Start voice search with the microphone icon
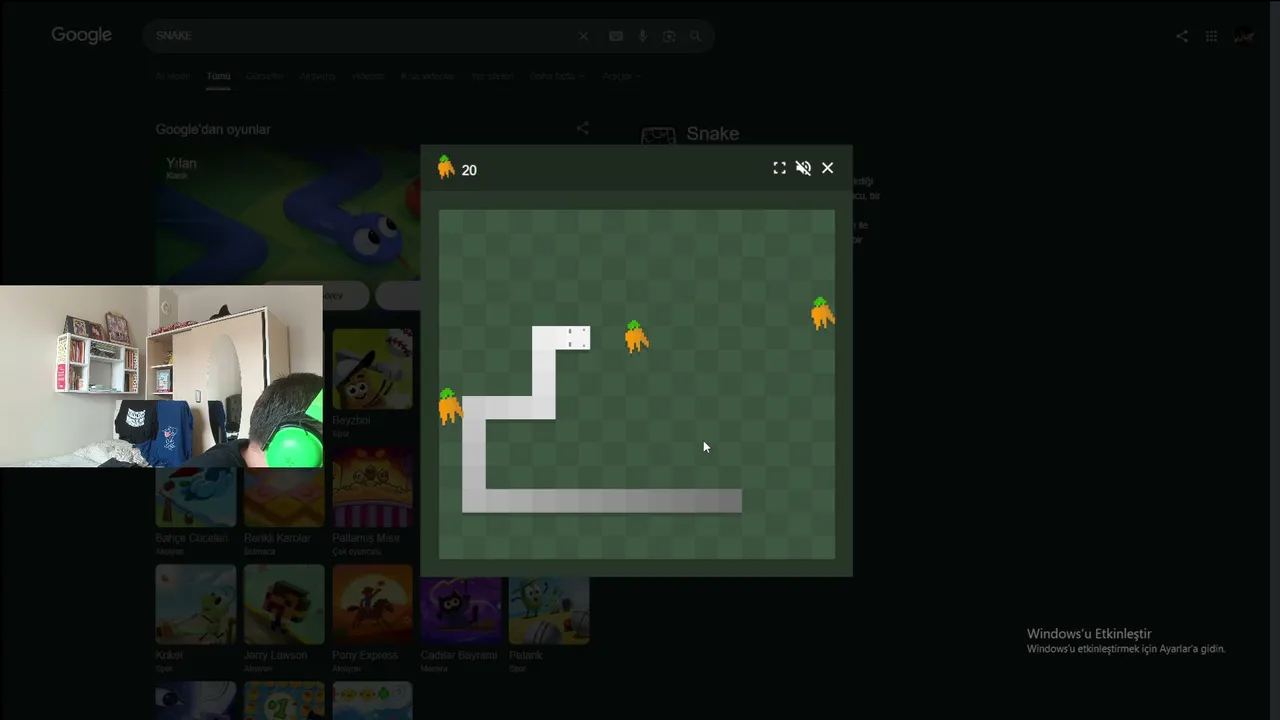Viewport: 1280px width, 720px height. click(x=642, y=36)
